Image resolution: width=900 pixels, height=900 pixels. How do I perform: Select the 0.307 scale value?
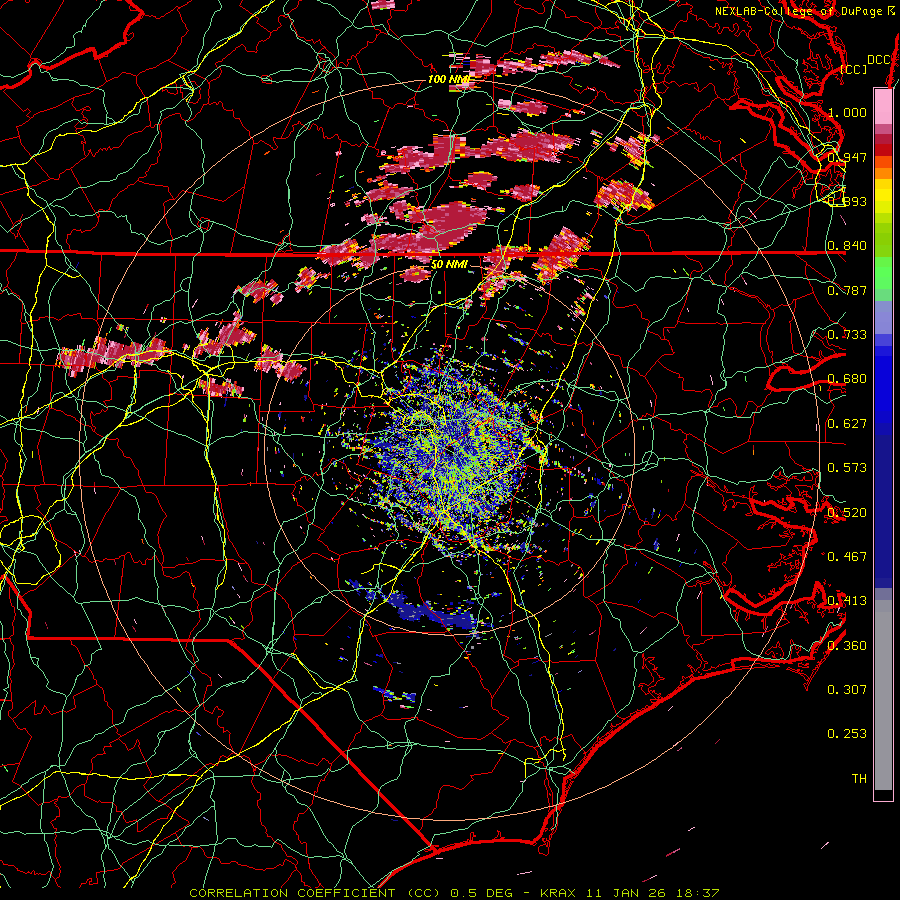point(847,690)
